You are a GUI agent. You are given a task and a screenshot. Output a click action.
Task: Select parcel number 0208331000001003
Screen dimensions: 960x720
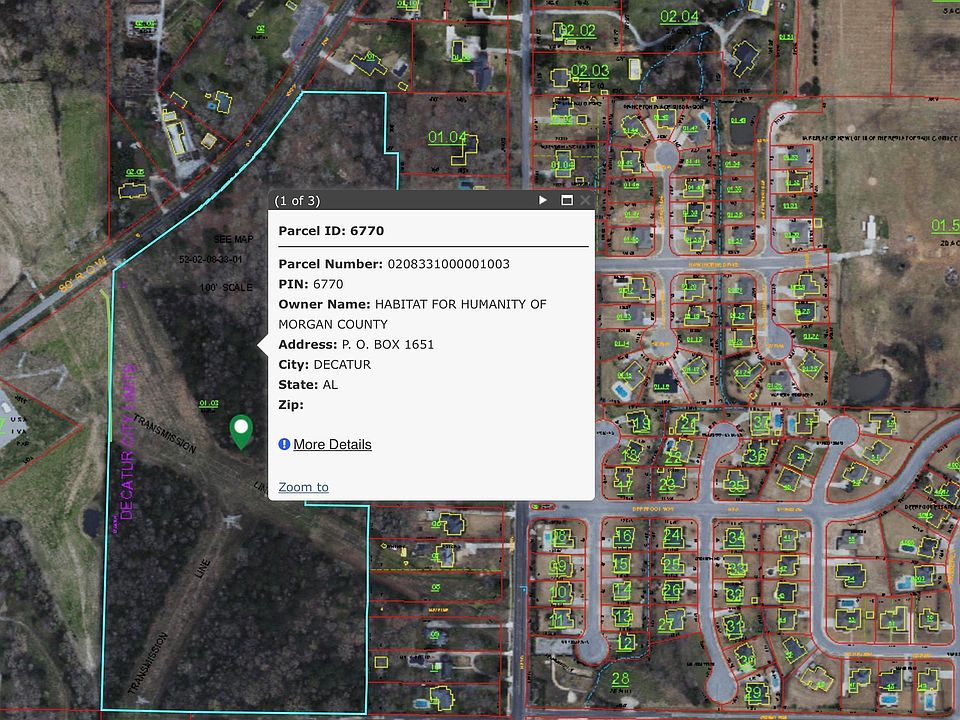click(449, 264)
